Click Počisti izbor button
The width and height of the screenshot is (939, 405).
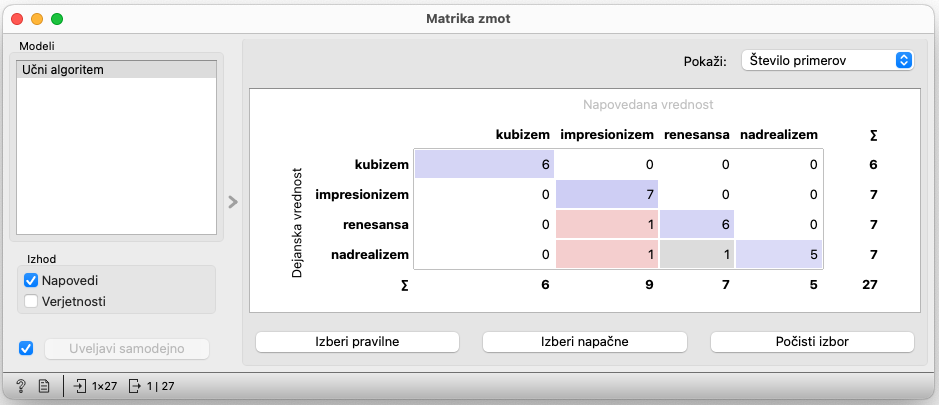(x=812, y=342)
